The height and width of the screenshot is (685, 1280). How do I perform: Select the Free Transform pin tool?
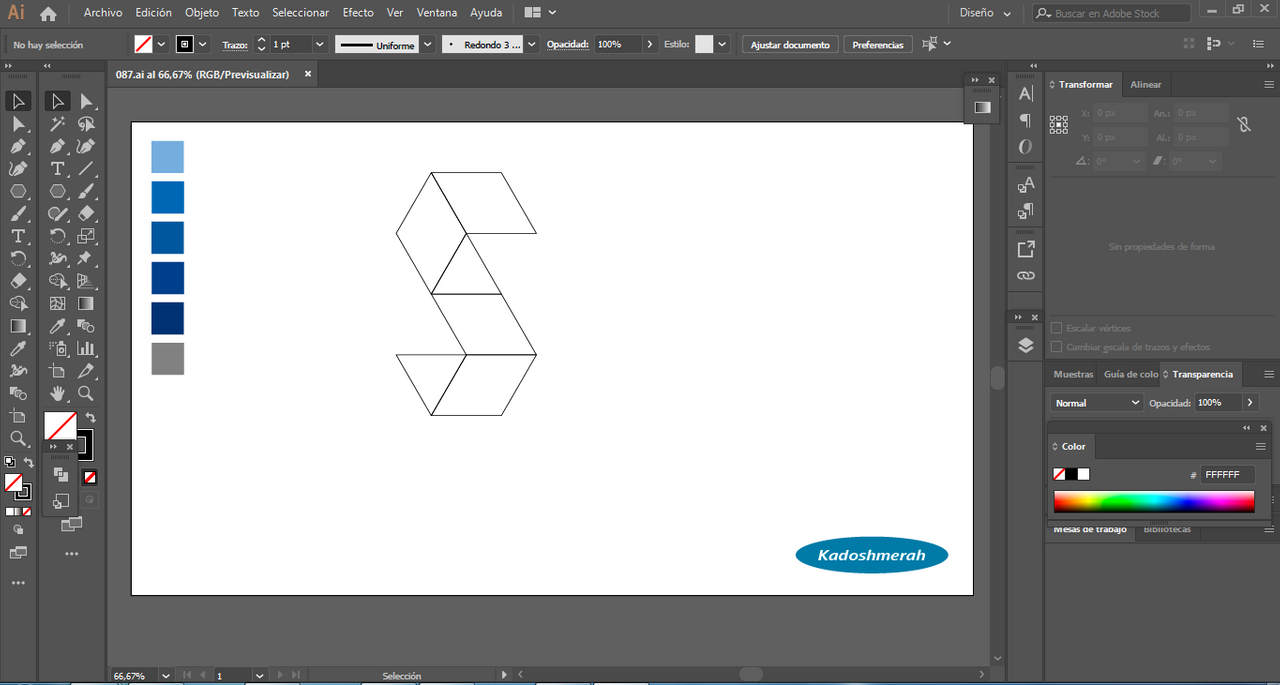coord(87,259)
